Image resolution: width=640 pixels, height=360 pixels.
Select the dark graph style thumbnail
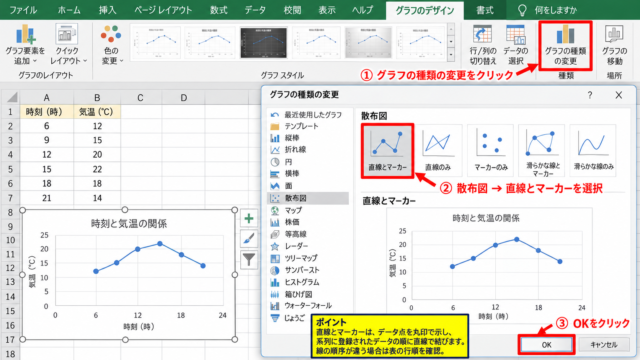tap(264, 42)
